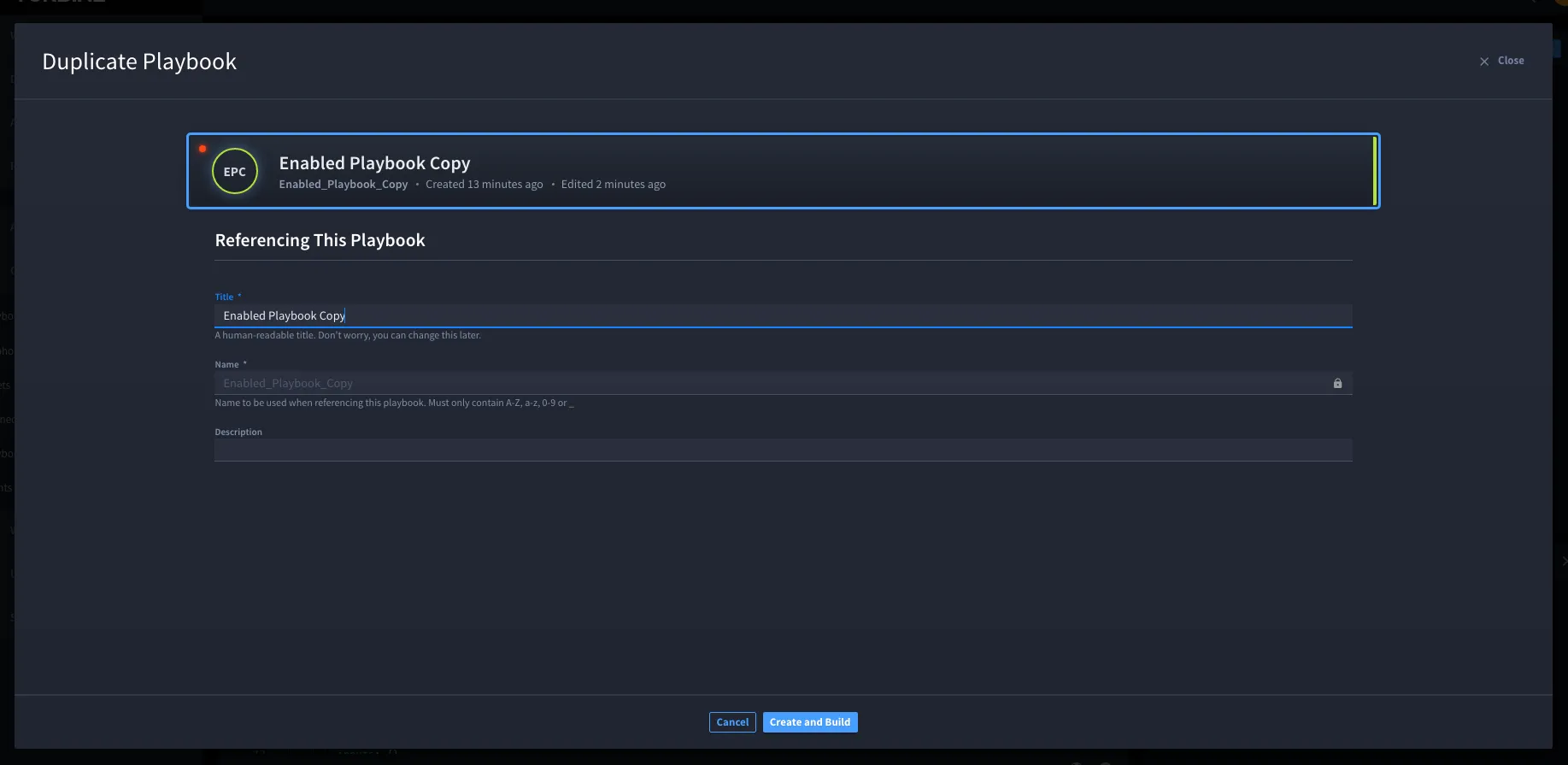Select the Enabled Playbook Copy card heading

pyautogui.click(x=374, y=162)
